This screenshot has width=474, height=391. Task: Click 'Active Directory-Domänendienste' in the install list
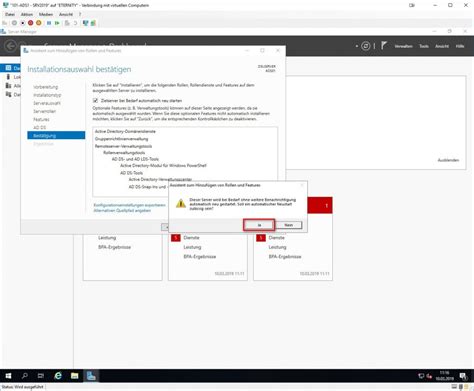tap(125, 132)
